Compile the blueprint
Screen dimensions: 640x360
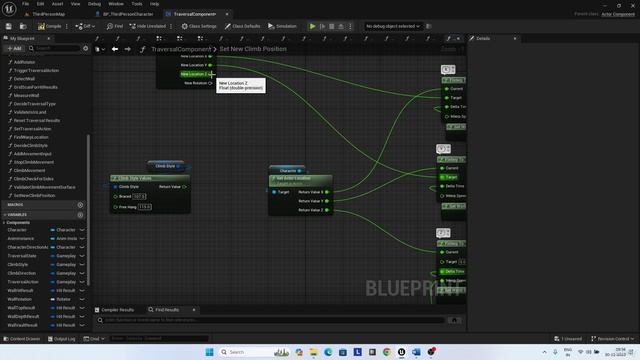(x=49, y=26)
